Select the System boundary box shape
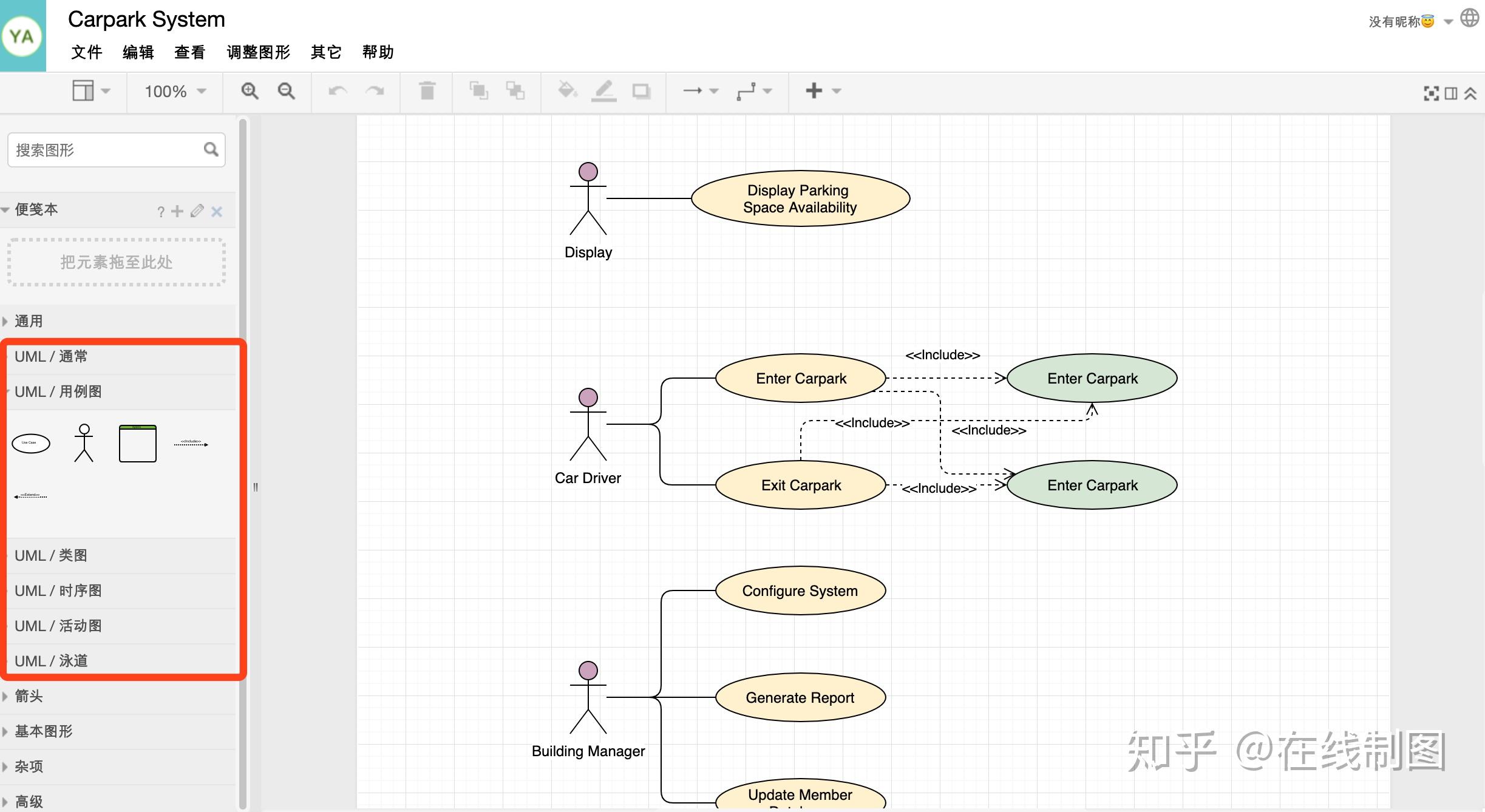The image size is (1485, 812). coord(138,444)
